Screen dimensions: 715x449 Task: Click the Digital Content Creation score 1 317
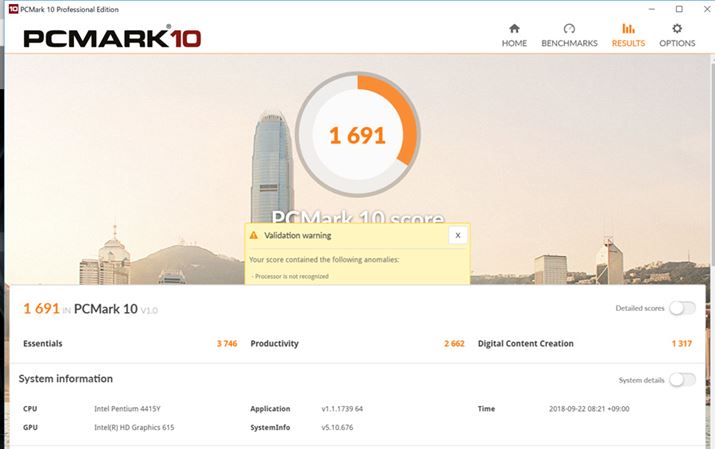(682, 343)
